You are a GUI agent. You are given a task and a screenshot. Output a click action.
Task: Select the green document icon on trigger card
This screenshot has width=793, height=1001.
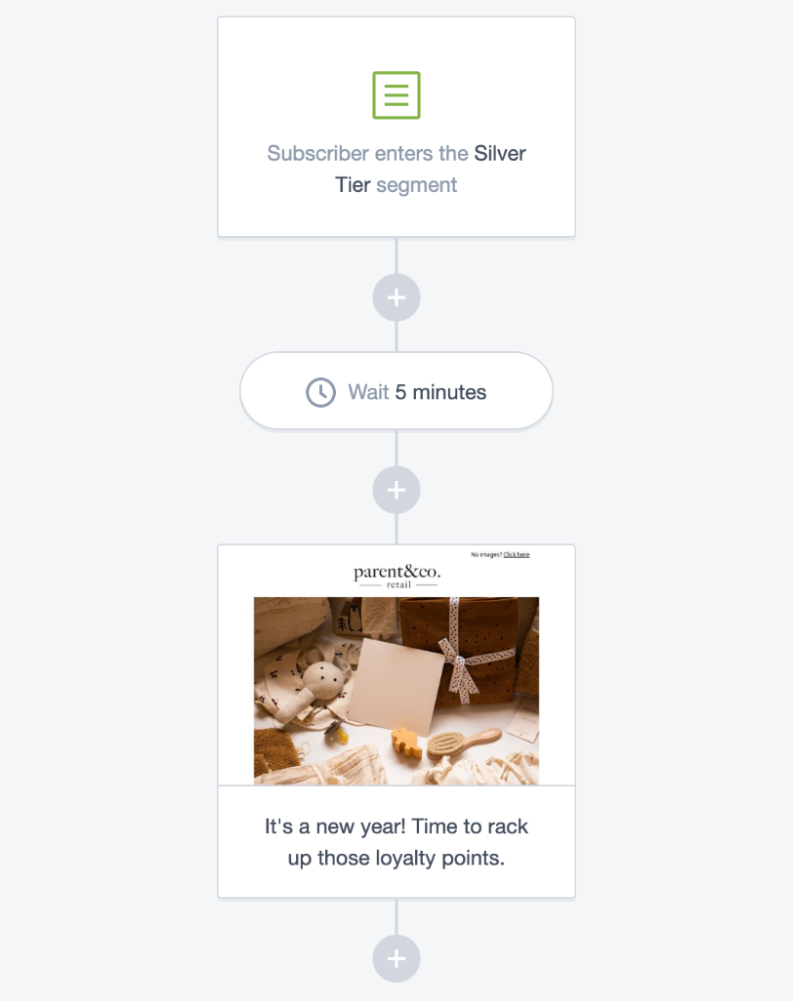[396, 95]
